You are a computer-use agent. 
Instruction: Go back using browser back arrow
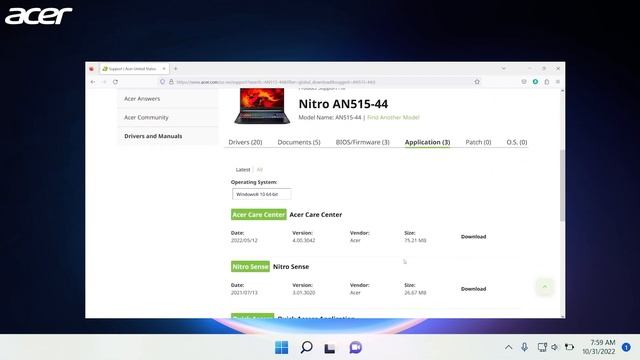pyautogui.click(x=93, y=82)
